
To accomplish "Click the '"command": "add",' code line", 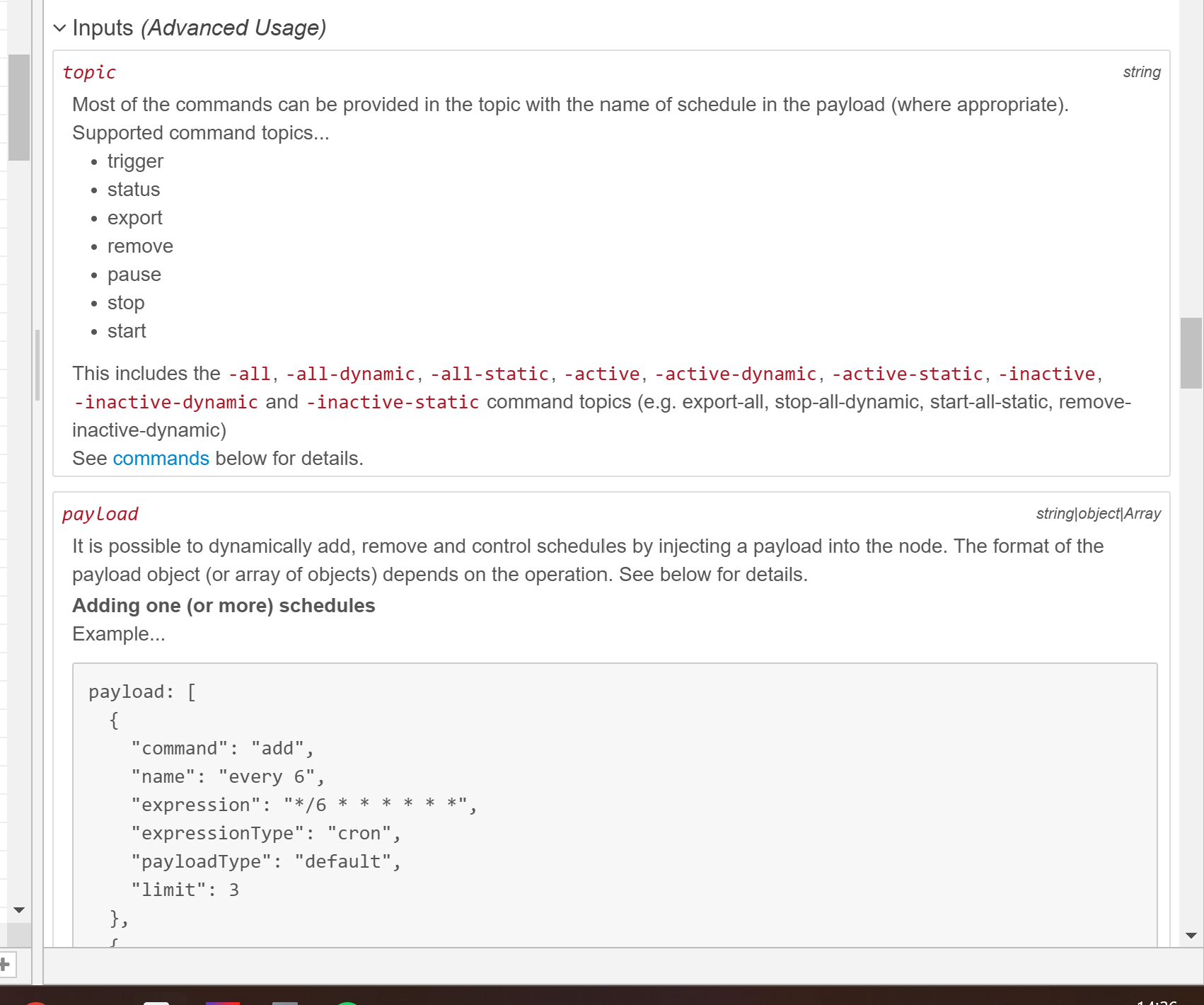I will [222, 748].
